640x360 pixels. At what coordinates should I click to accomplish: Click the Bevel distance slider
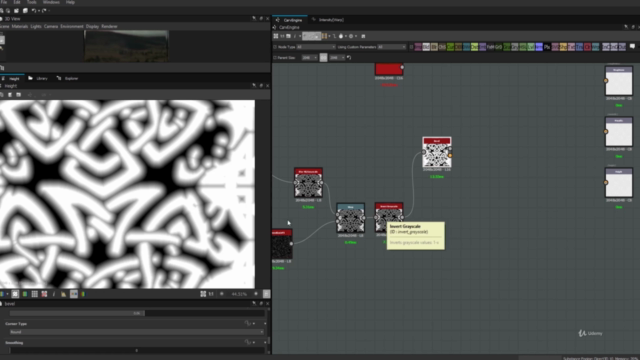coord(137,313)
